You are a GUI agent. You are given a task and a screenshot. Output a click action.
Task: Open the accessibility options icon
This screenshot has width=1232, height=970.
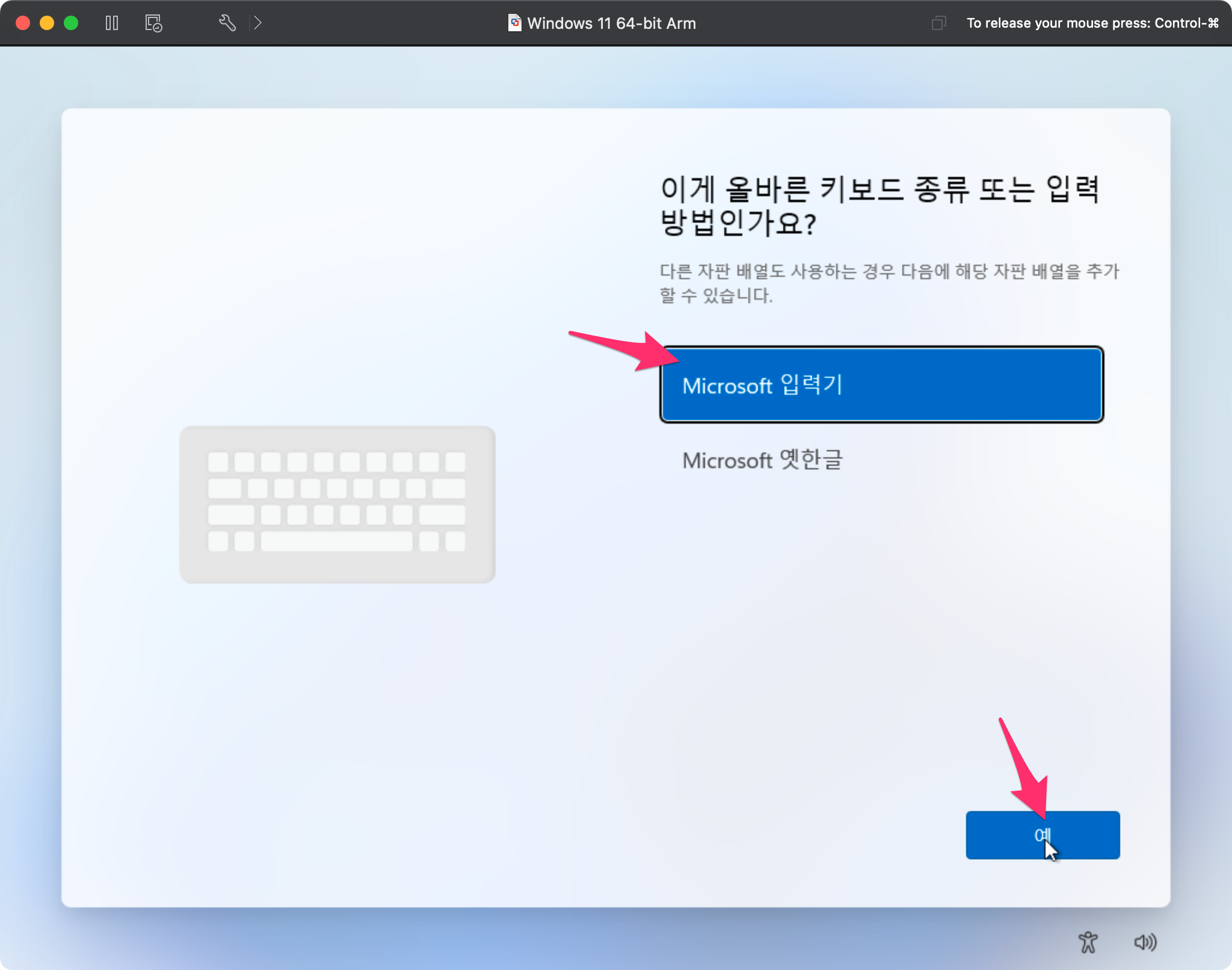(x=1088, y=942)
